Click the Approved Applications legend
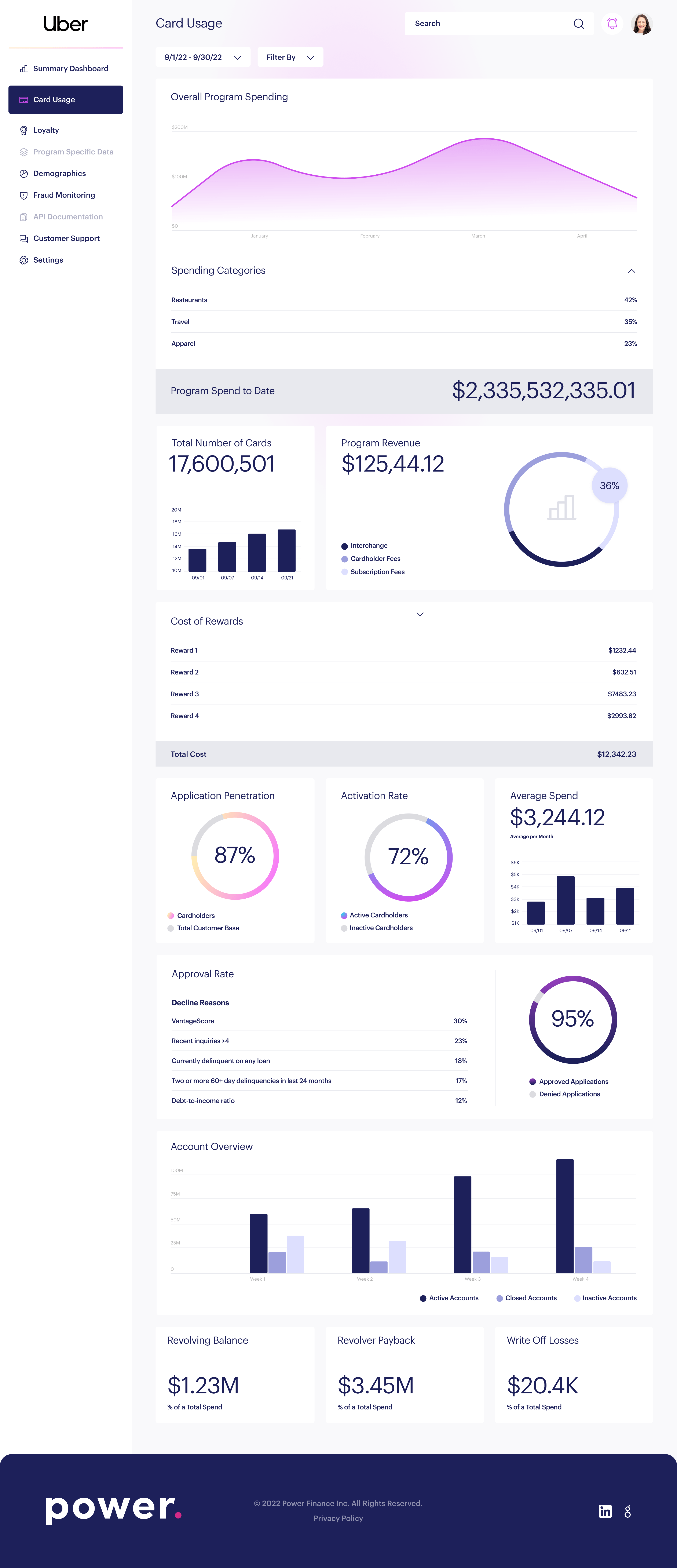The height and width of the screenshot is (1568, 677). (x=569, y=1082)
